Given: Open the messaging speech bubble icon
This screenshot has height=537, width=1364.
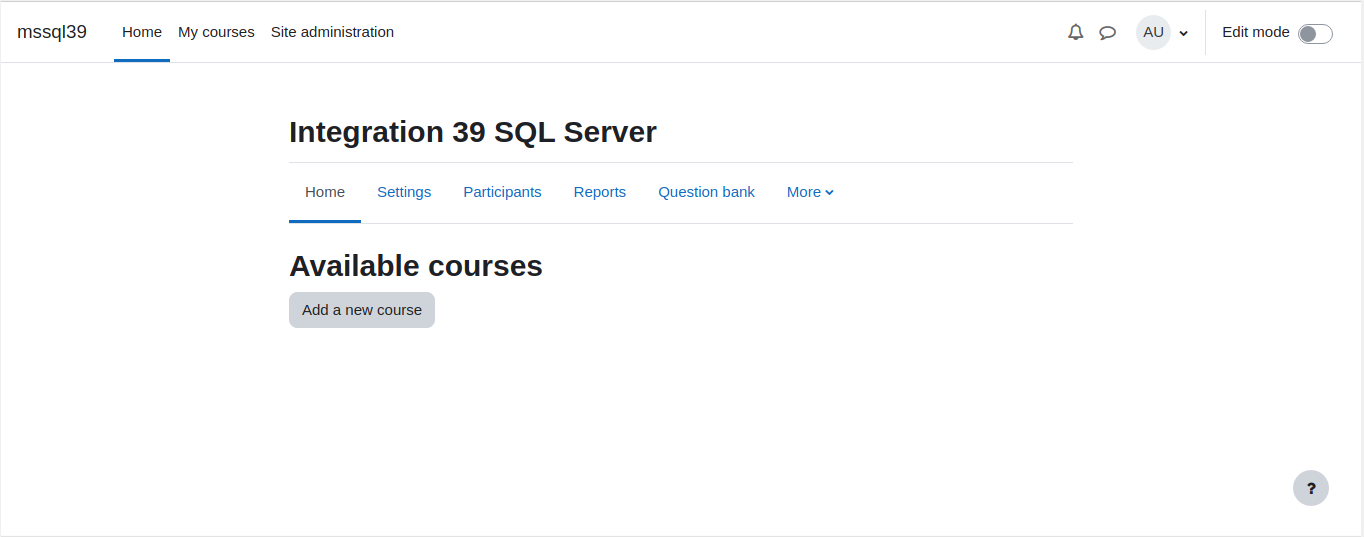Looking at the screenshot, I should 1108,32.
